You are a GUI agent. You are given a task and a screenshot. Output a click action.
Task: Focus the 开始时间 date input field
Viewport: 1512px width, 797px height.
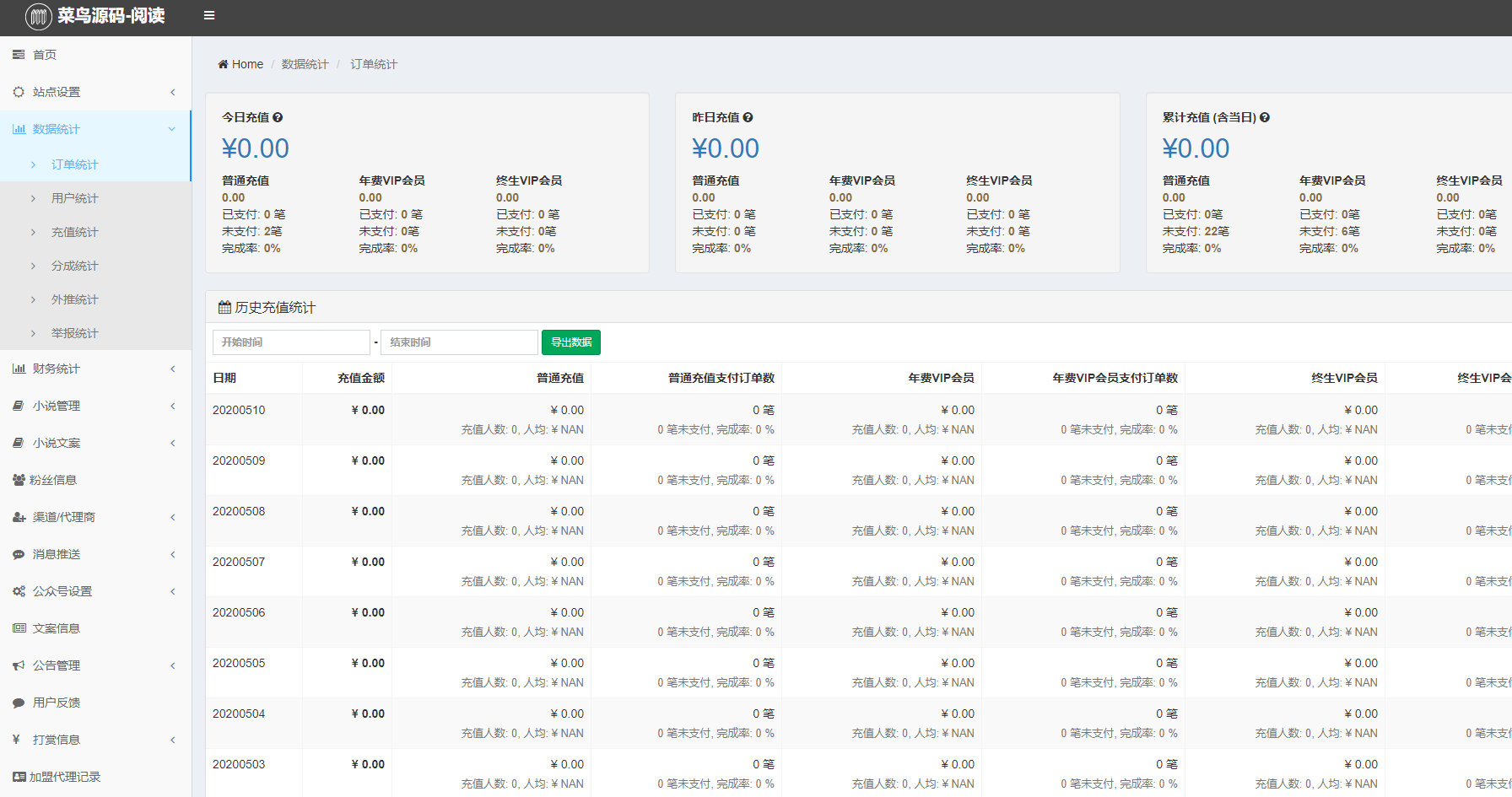(x=291, y=342)
